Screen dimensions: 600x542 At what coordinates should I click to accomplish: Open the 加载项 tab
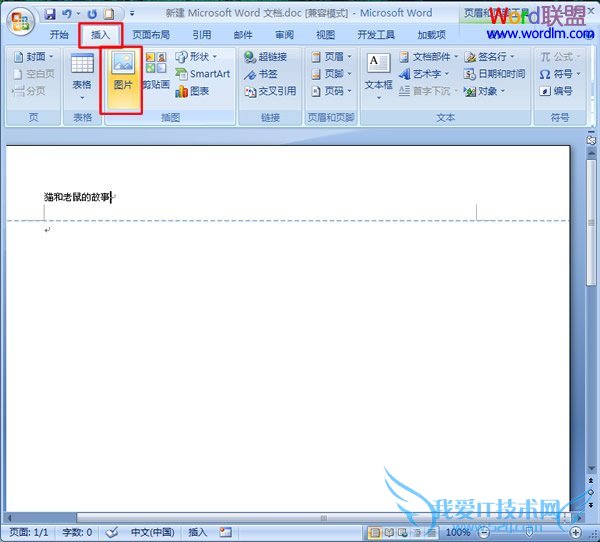432,35
